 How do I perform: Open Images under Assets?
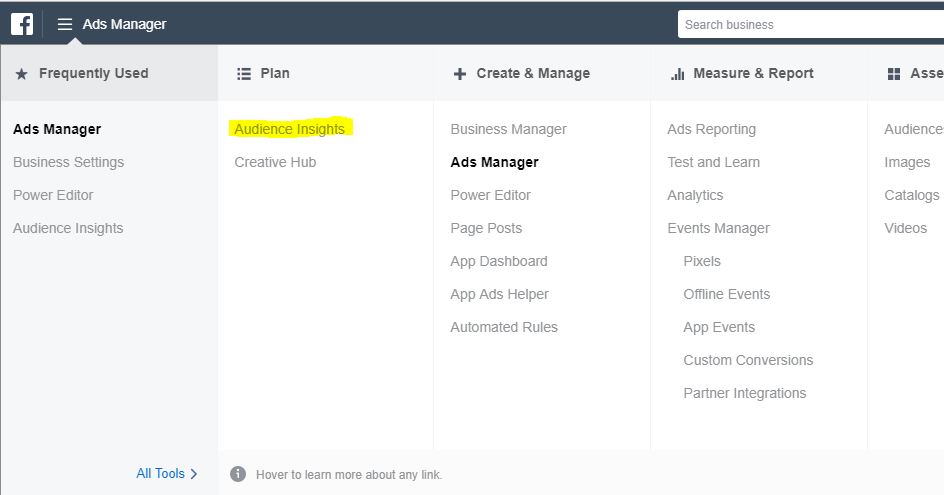coord(907,162)
